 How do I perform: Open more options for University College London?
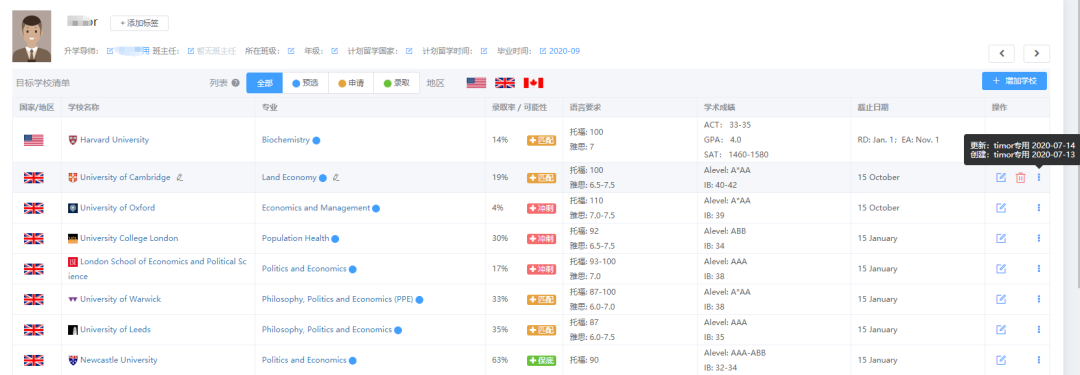(1039, 239)
